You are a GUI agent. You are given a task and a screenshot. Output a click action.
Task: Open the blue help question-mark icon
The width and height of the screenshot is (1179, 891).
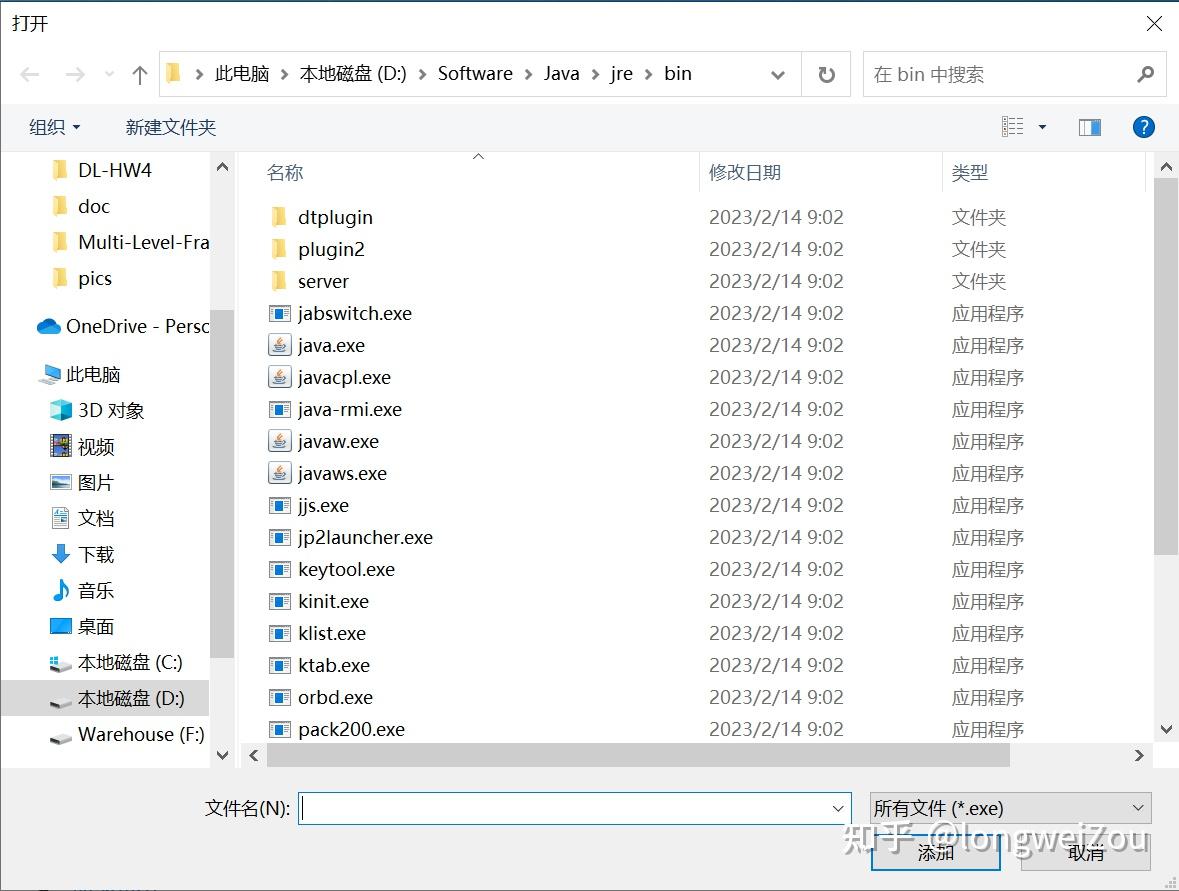[1144, 127]
